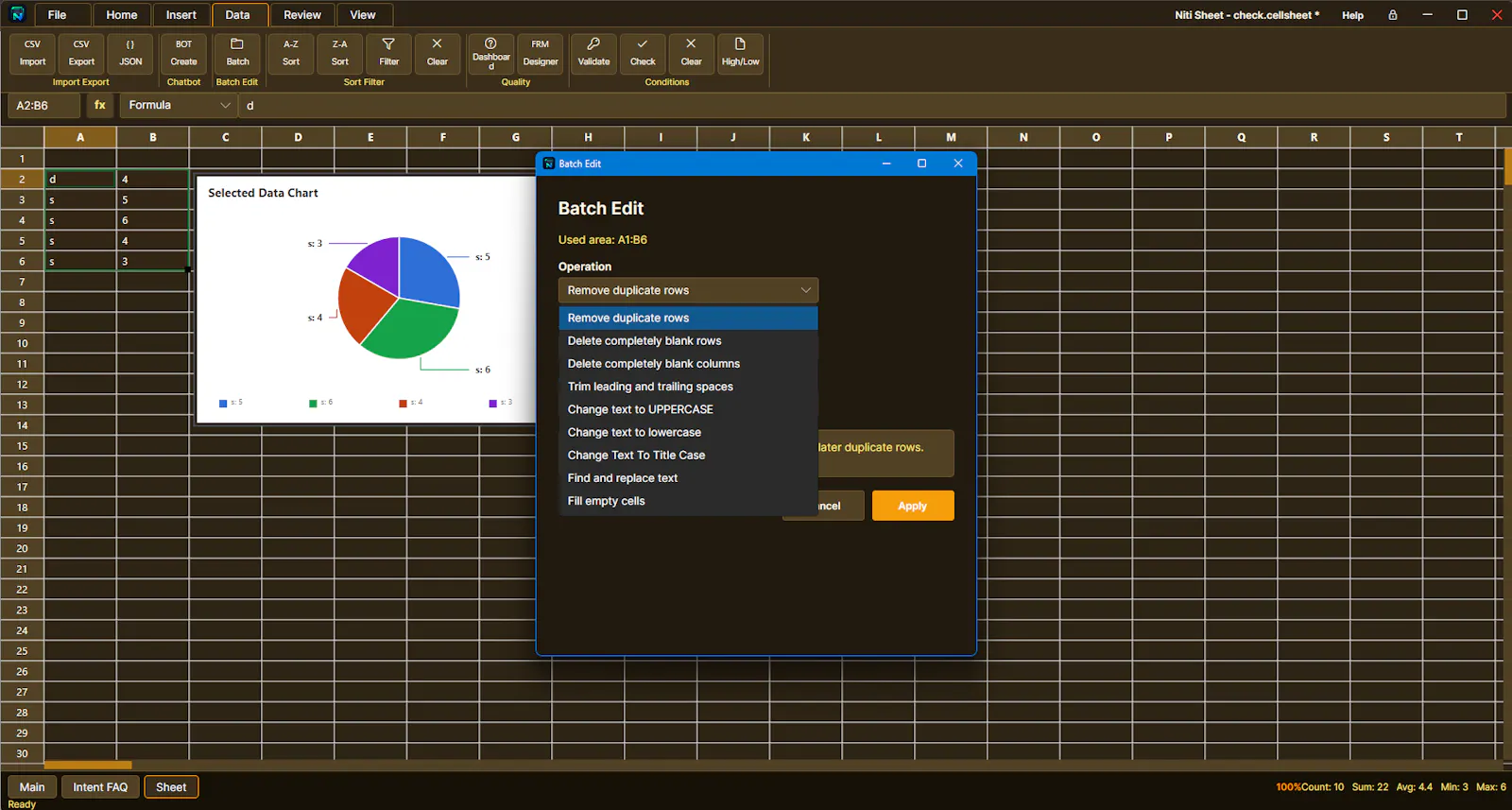
Task: Click the partially hidden Cancel button
Action: point(840,506)
